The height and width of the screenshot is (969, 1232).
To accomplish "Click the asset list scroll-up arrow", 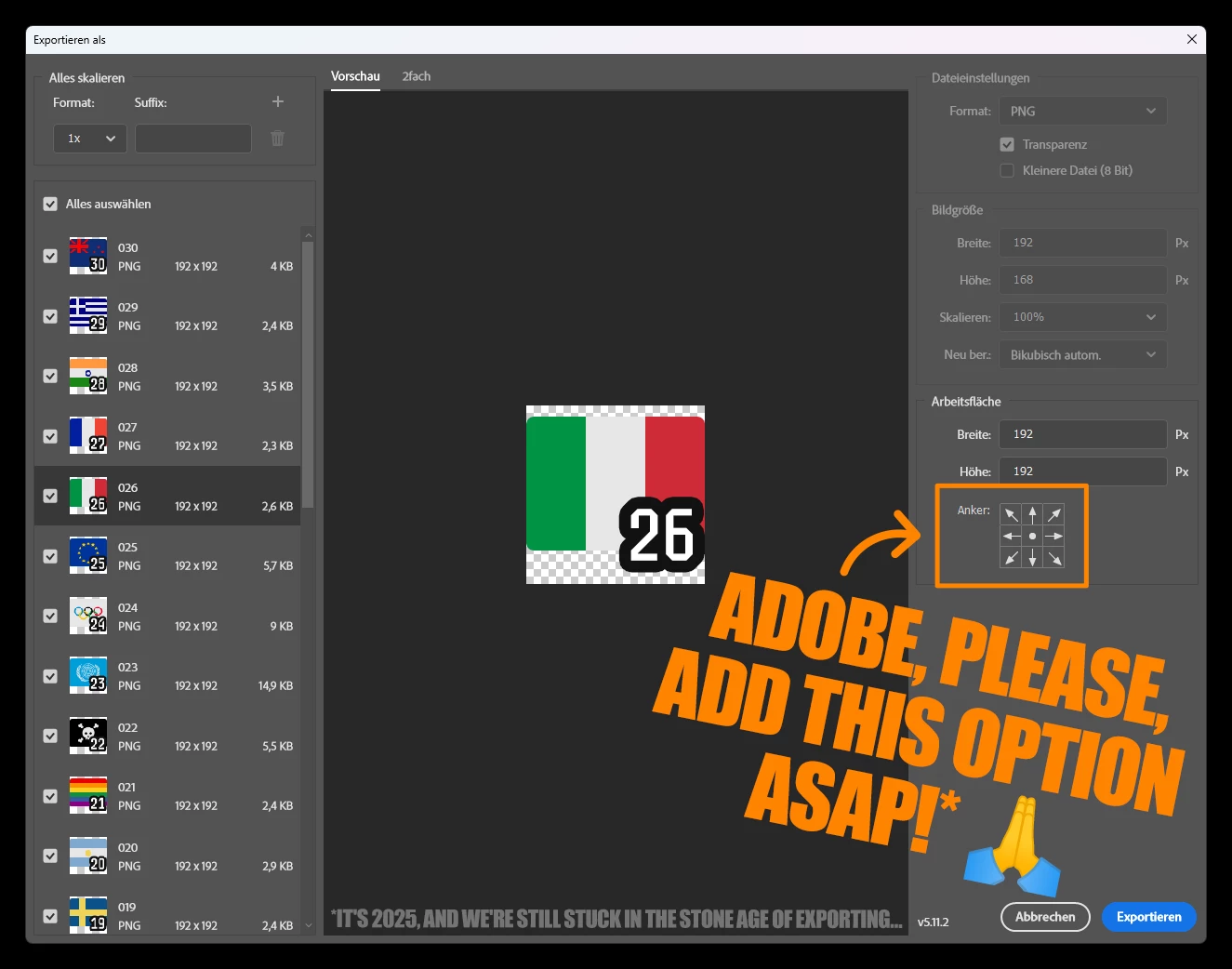I will [x=309, y=234].
